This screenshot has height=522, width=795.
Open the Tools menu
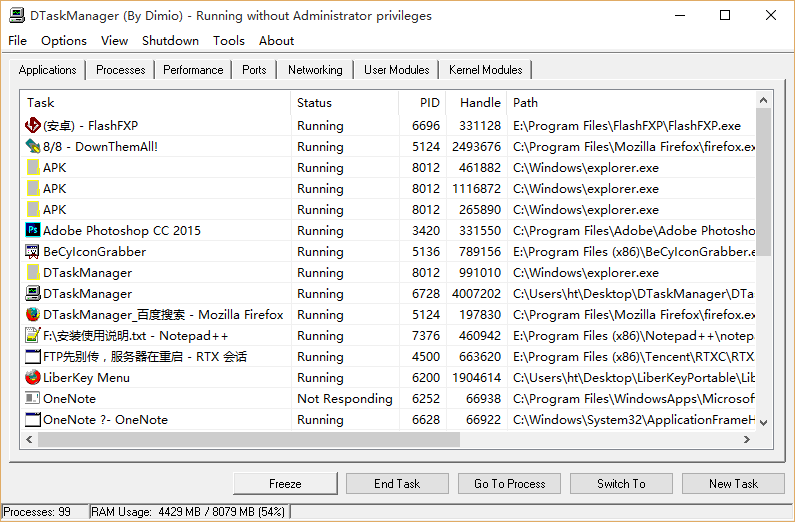point(228,41)
